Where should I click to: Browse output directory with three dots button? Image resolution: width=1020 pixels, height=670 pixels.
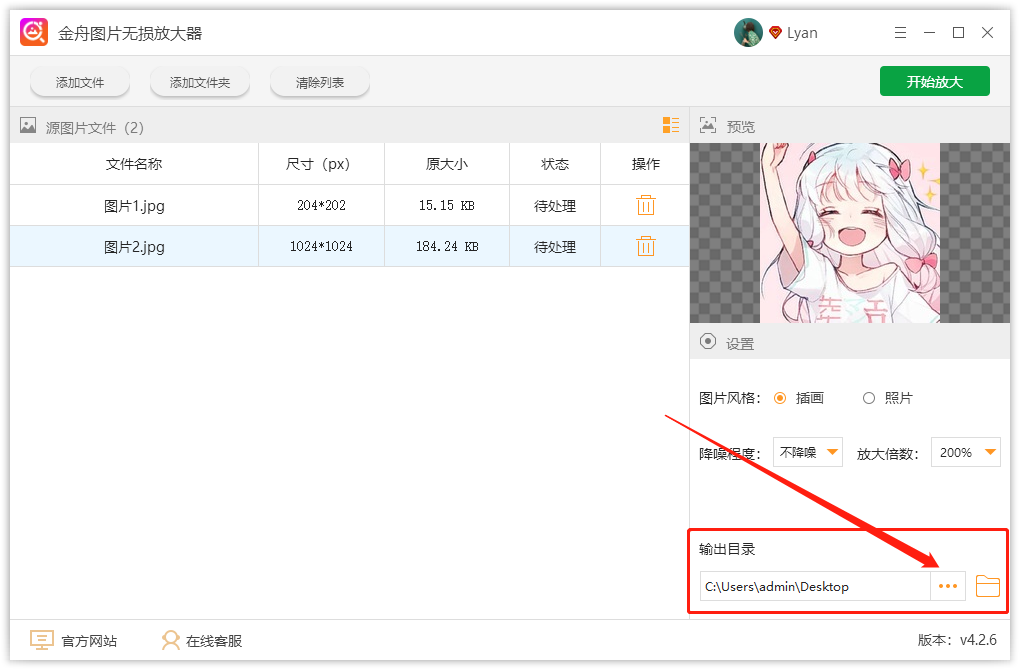948,586
